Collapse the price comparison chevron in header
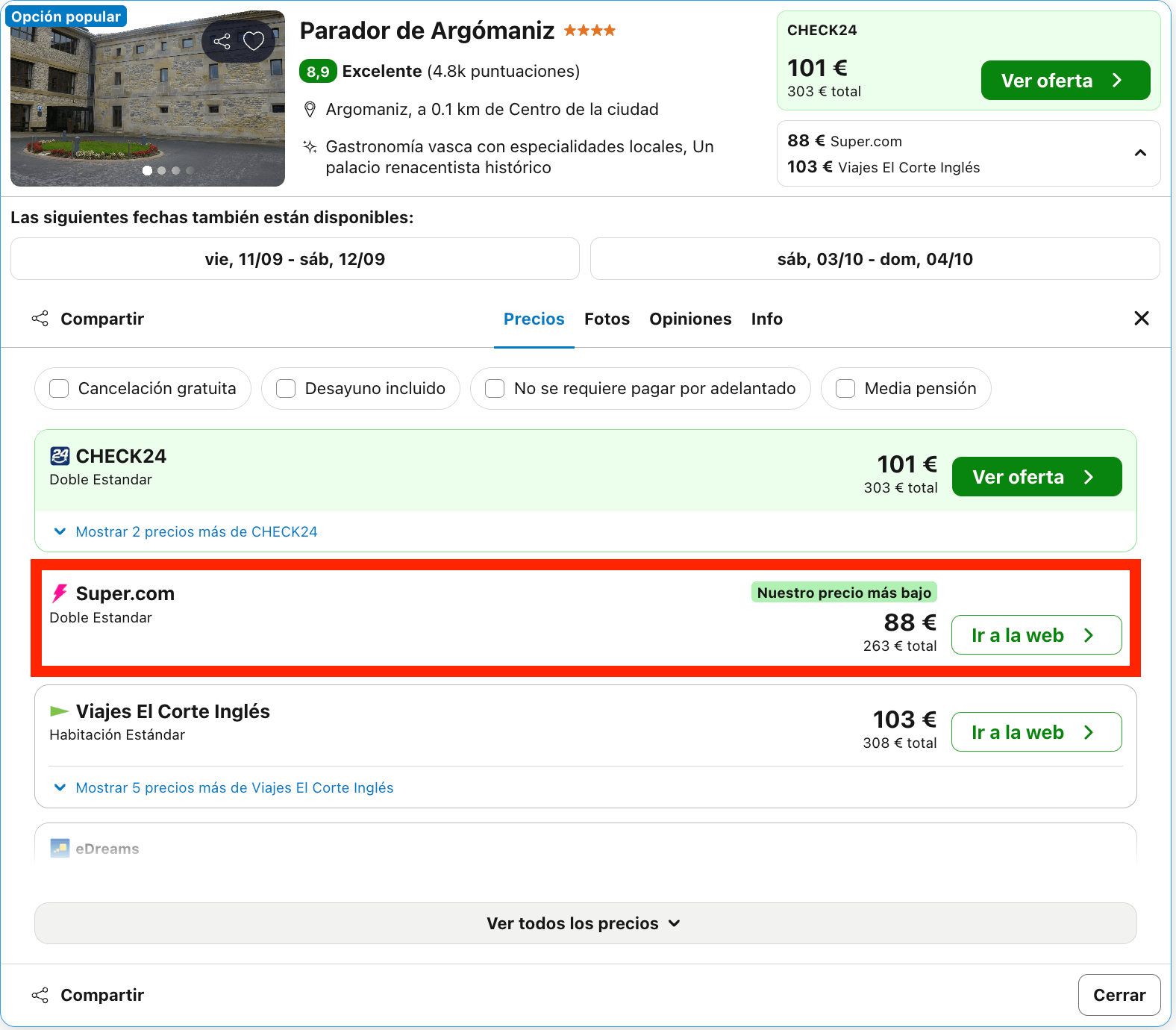The height and width of the screenshot is (1030, 1176). tap(1140, 153)
